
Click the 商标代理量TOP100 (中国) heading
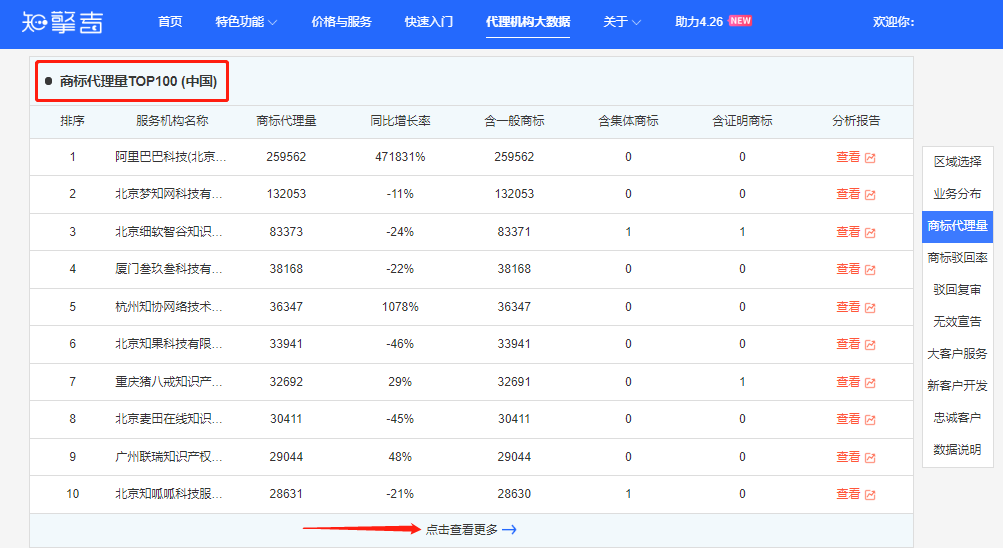tap(138, 81)
